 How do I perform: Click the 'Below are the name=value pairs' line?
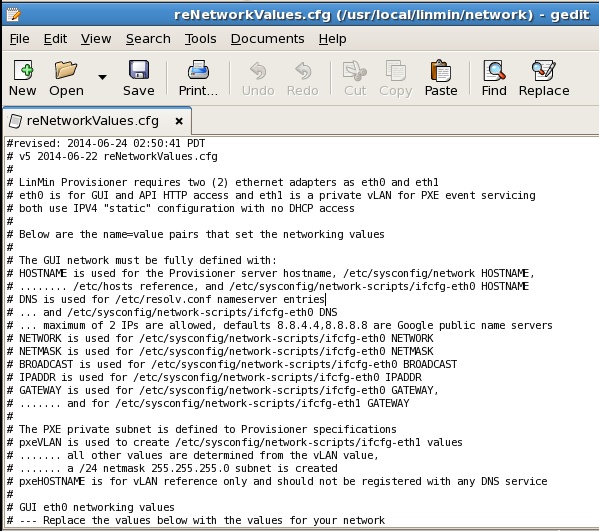pos(196,234)
